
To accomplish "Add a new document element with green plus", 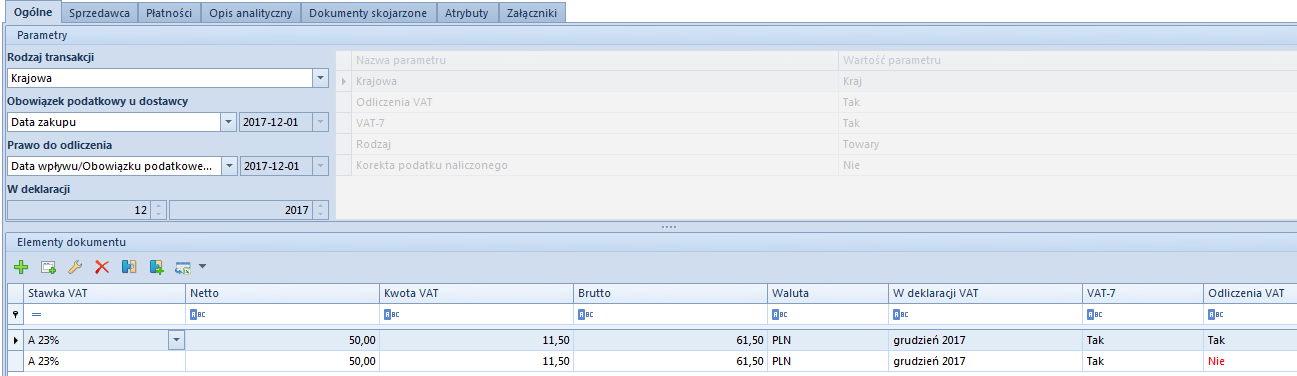I will 21,267.
